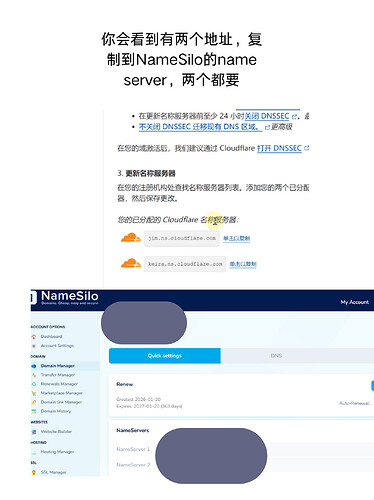Click the Domain History icon
This screenshot has width=374, height=500.
click(x=34, y=411)
